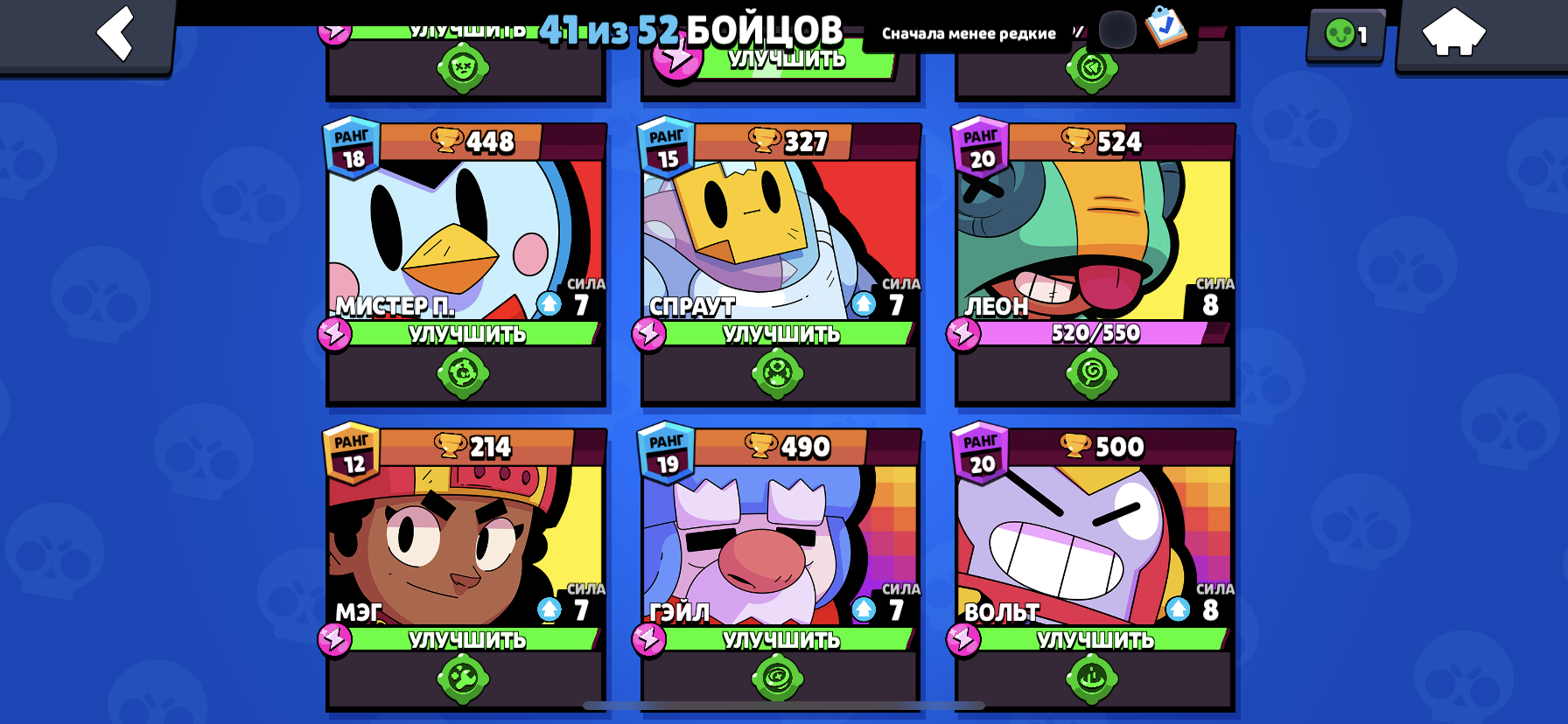Upgrade Volt with the green button
This screenshot has height=724, width=1568.
(1095, 639)
